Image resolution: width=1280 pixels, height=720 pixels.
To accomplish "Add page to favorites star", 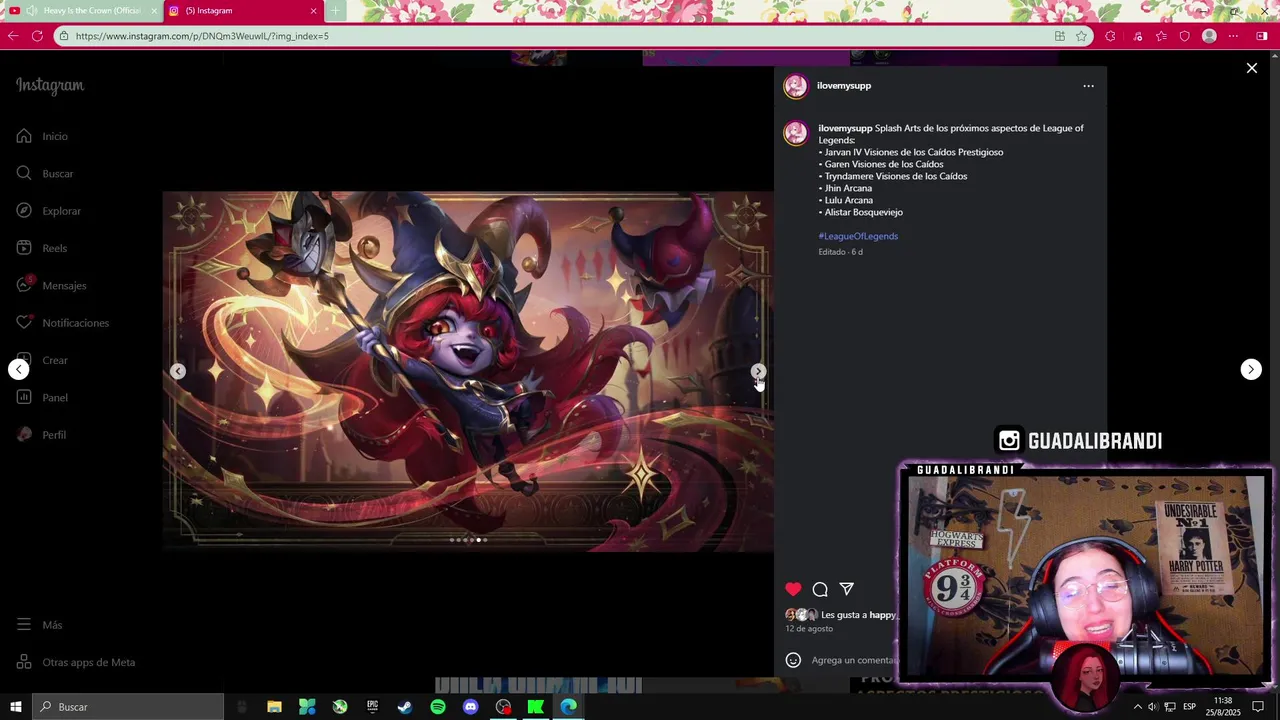I will coord(1081,36).
